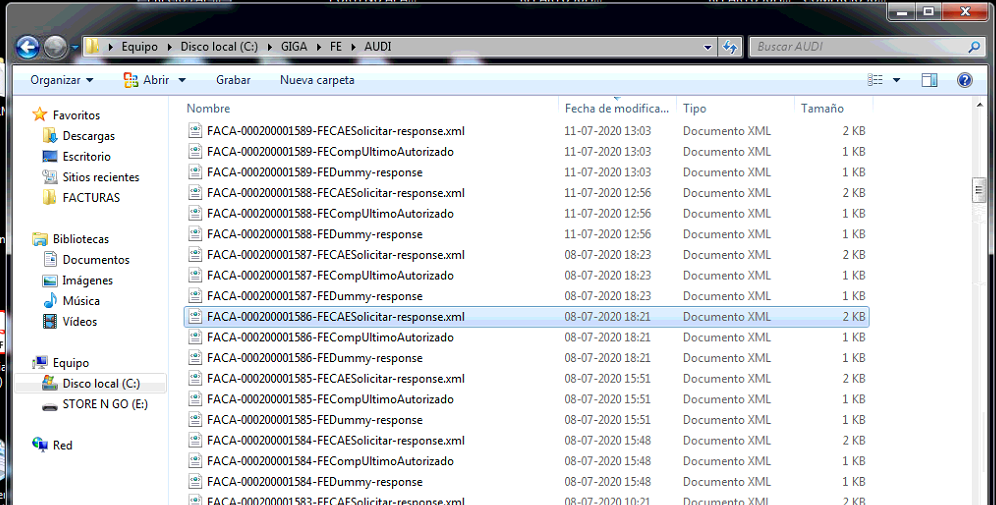Click the greyed Forward arrow button
The width and height of the screenshot is (996, 505).
(x=55, y=47)
